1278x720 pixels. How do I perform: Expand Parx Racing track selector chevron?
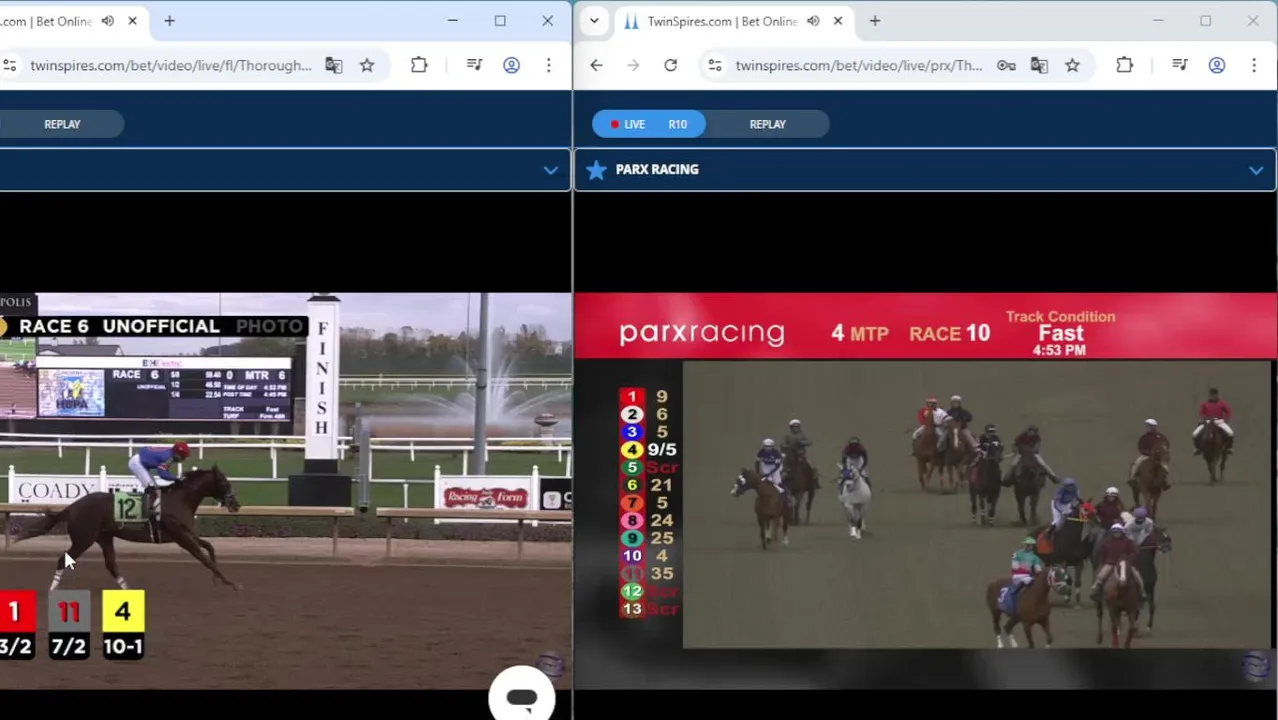tap(1256, 170)
